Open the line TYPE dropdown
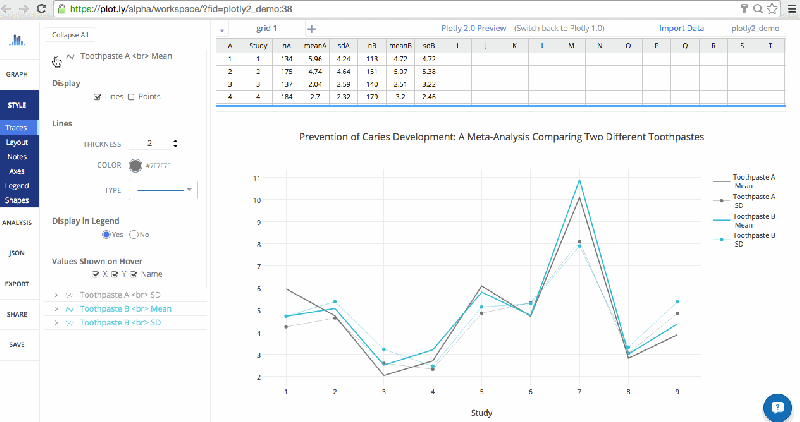 click(163, 190)
